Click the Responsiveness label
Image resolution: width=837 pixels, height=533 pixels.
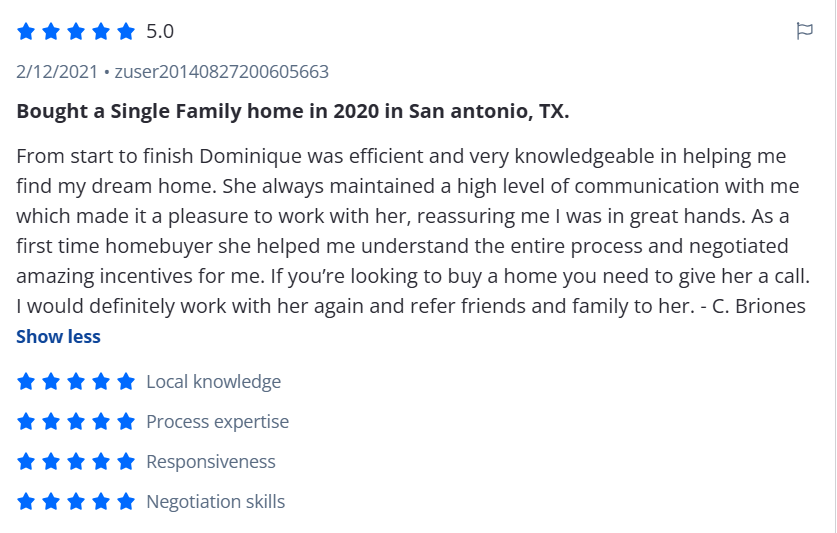(210, 462)
